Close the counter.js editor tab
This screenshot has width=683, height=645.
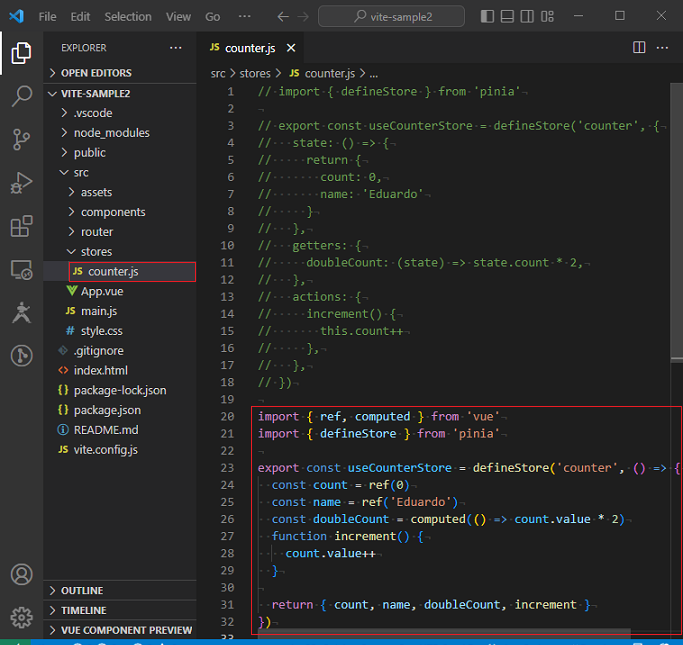[x=291, y=48]
